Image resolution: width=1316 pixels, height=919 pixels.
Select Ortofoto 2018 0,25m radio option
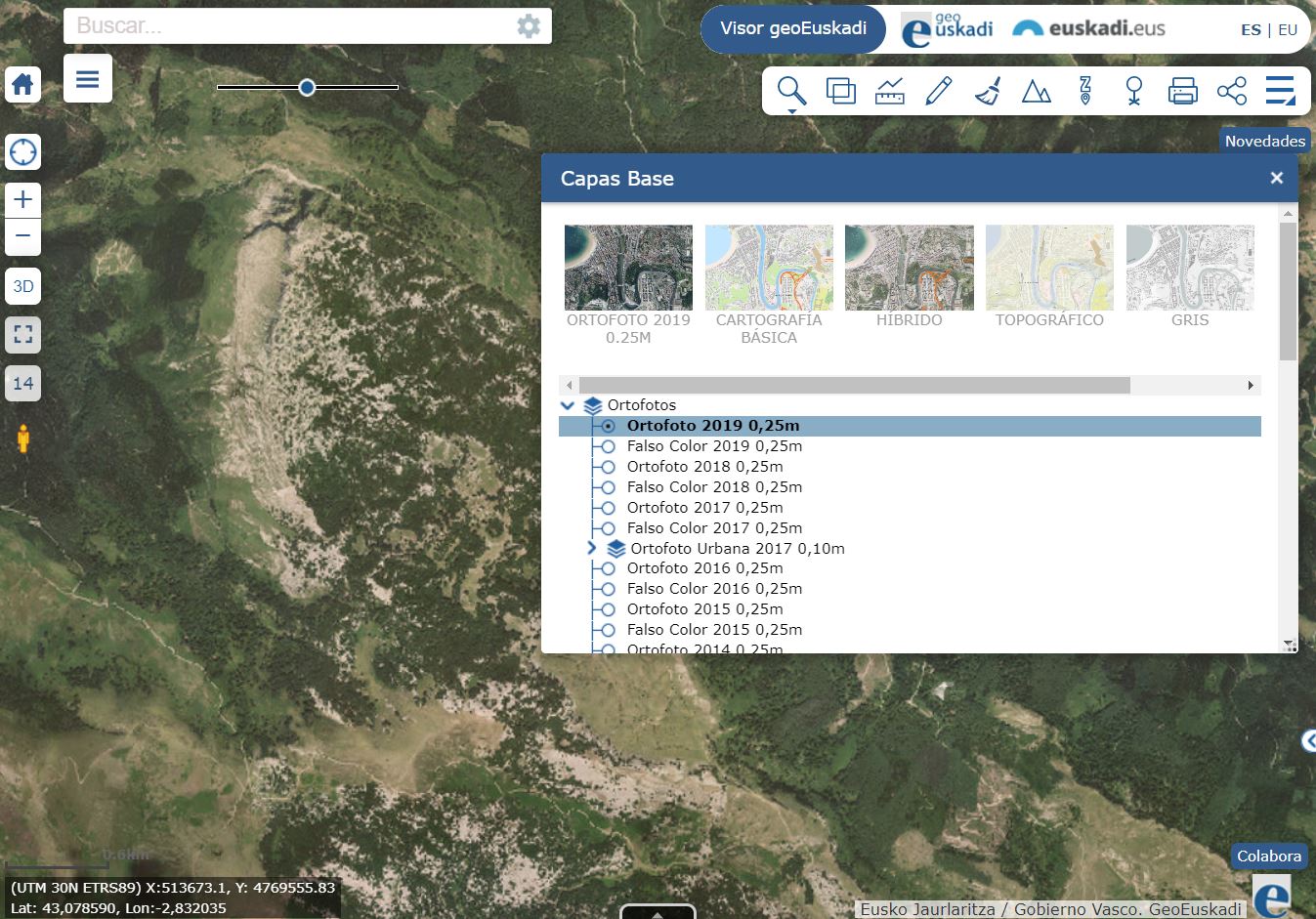tap(608, 467)
